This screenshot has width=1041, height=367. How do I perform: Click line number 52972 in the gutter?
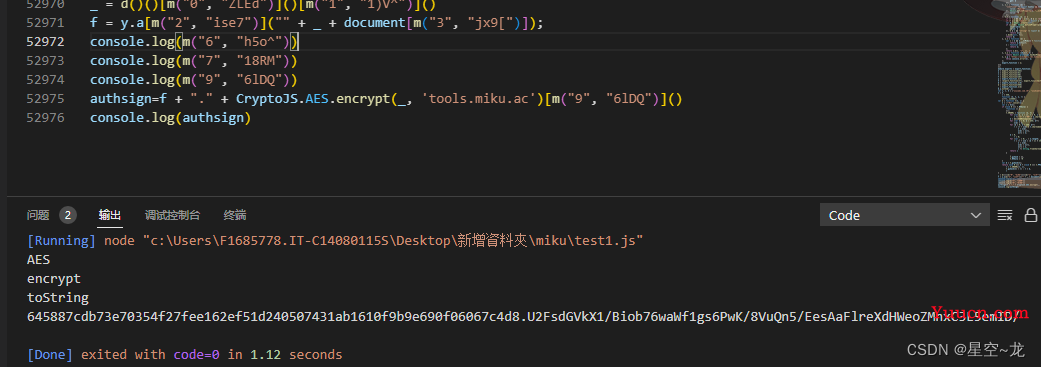coord(45,42)
